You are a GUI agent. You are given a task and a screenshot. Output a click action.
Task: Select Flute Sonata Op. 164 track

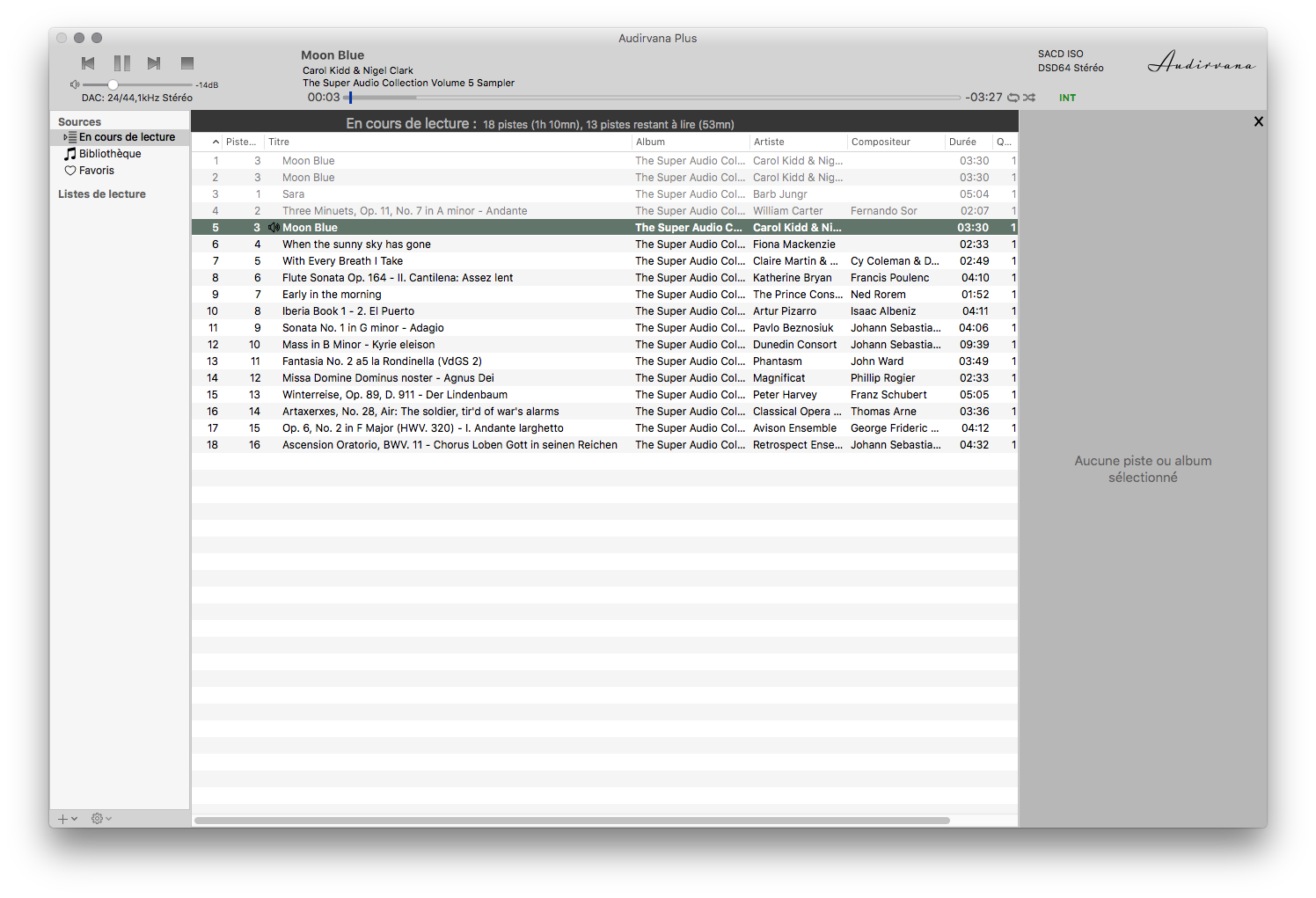pos(604,278)
